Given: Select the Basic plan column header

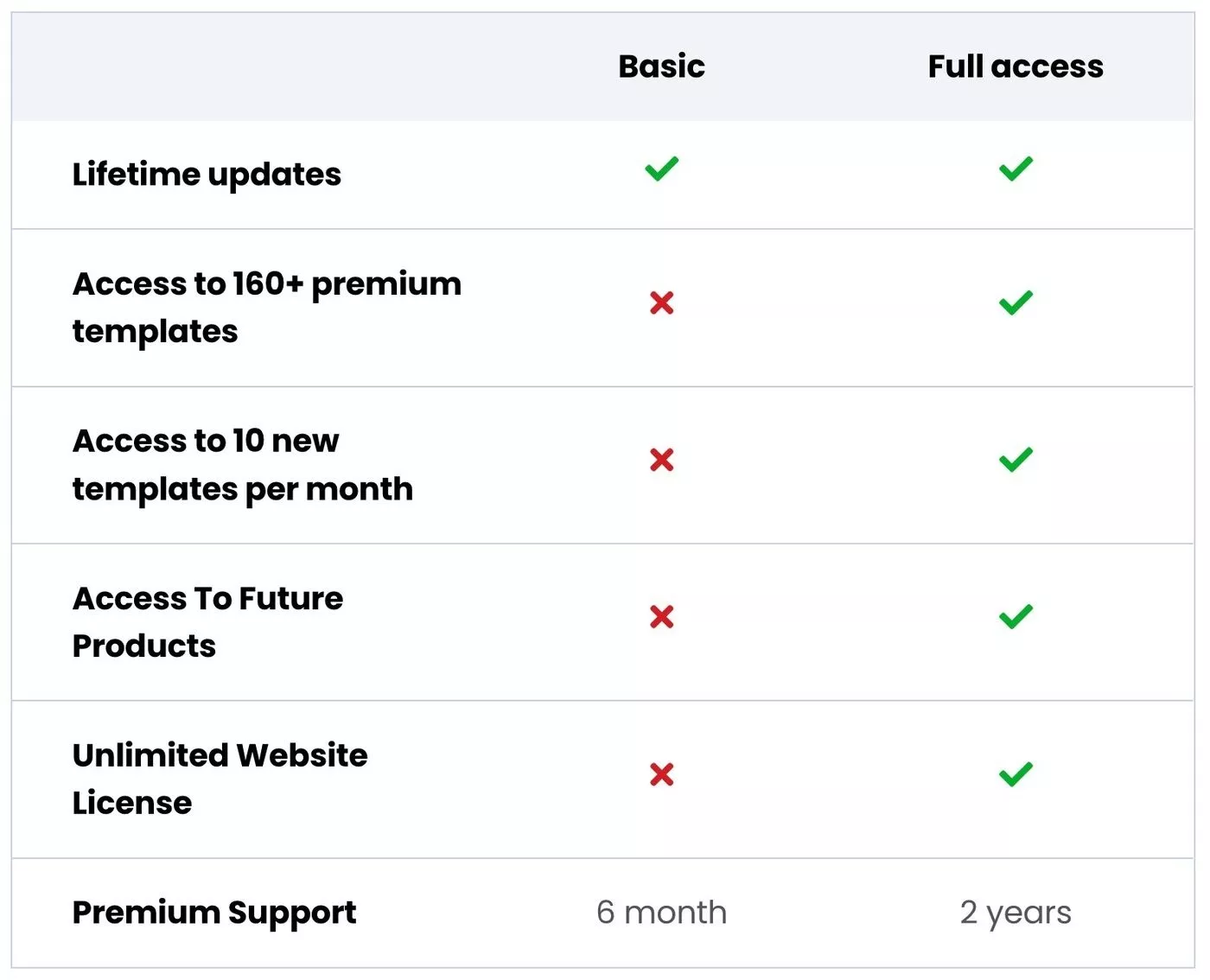Looking at the screenshot, I should tap(661, 67).
